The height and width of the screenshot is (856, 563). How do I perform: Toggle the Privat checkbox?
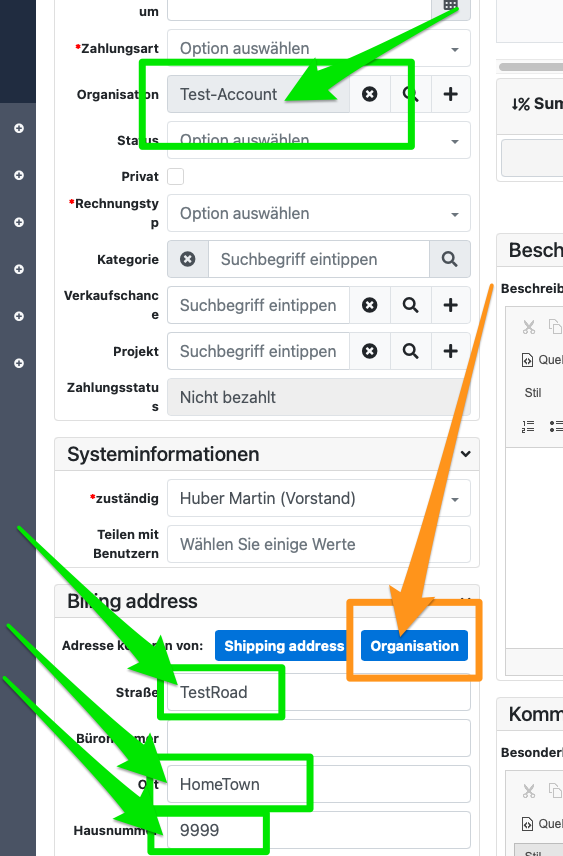pos(175,176)
